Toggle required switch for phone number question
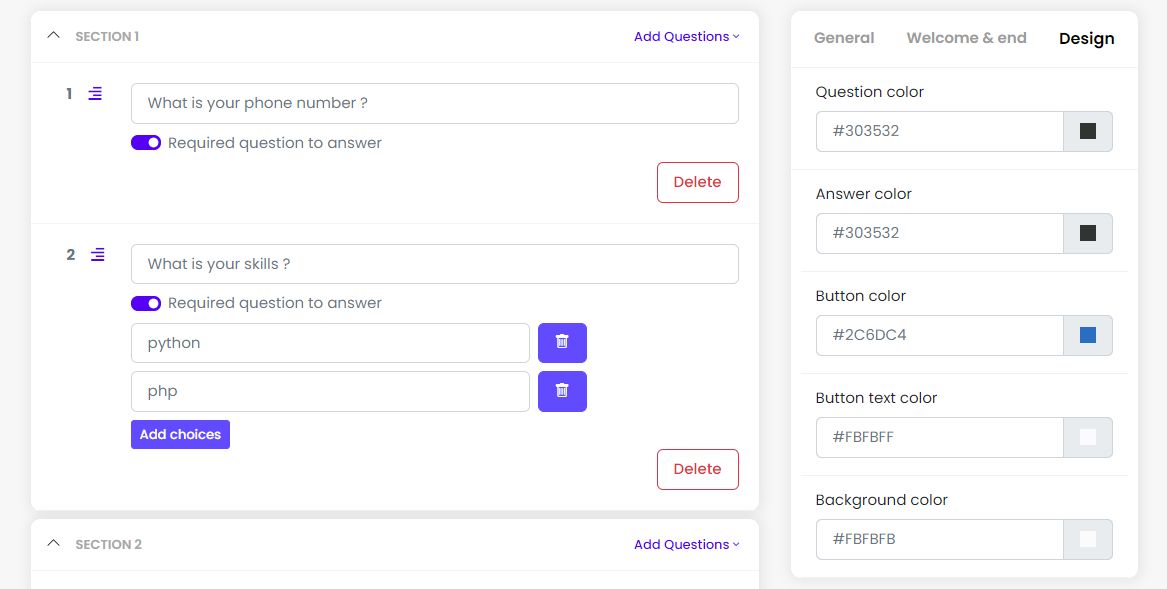 tap(146, 143)
